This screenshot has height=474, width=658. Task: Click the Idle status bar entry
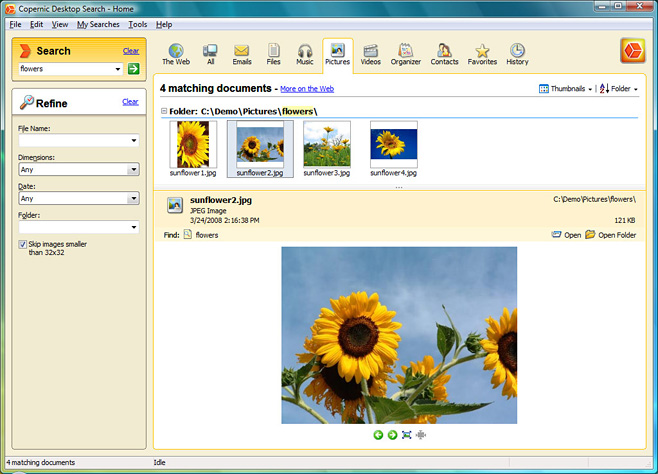(x=159, y=462)
